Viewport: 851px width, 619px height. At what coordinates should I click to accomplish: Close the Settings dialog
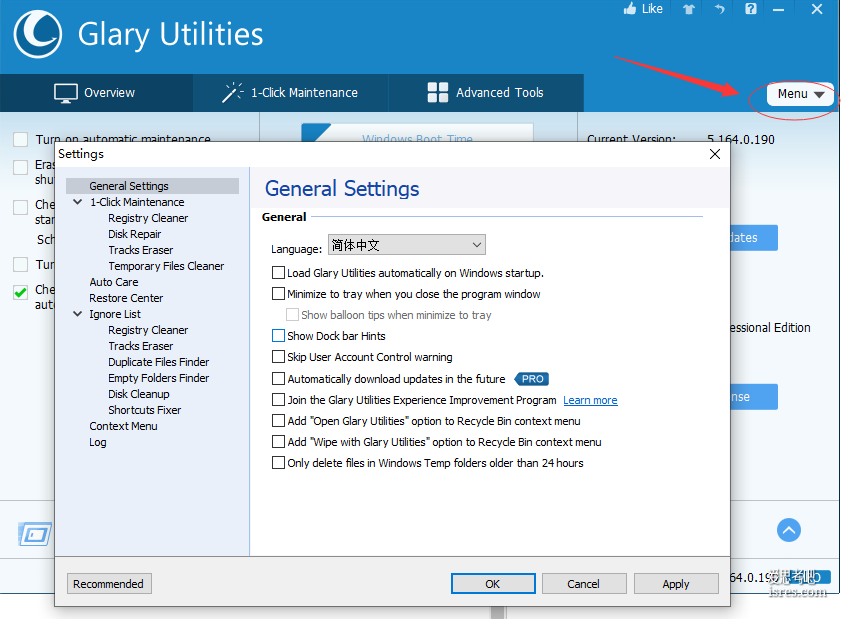(715, 154)
